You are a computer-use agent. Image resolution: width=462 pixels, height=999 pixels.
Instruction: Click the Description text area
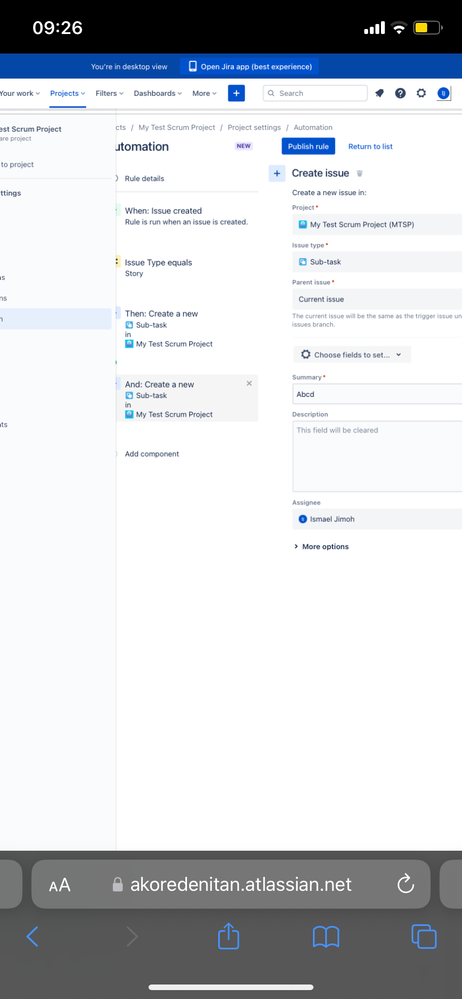pyautogui.click(x=377, y=456)
